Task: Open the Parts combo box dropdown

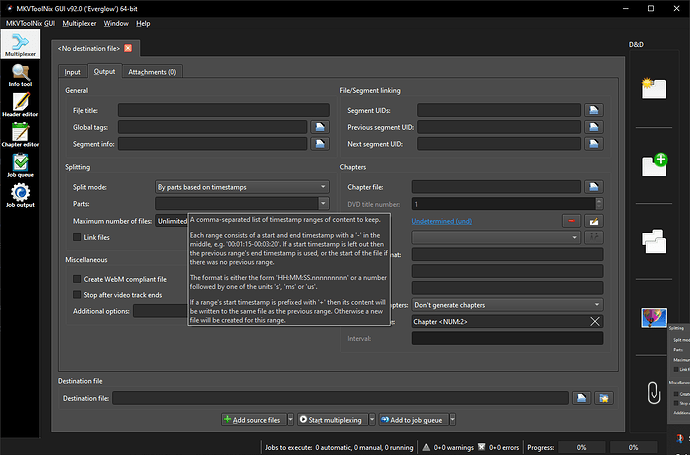Action: 322,204
